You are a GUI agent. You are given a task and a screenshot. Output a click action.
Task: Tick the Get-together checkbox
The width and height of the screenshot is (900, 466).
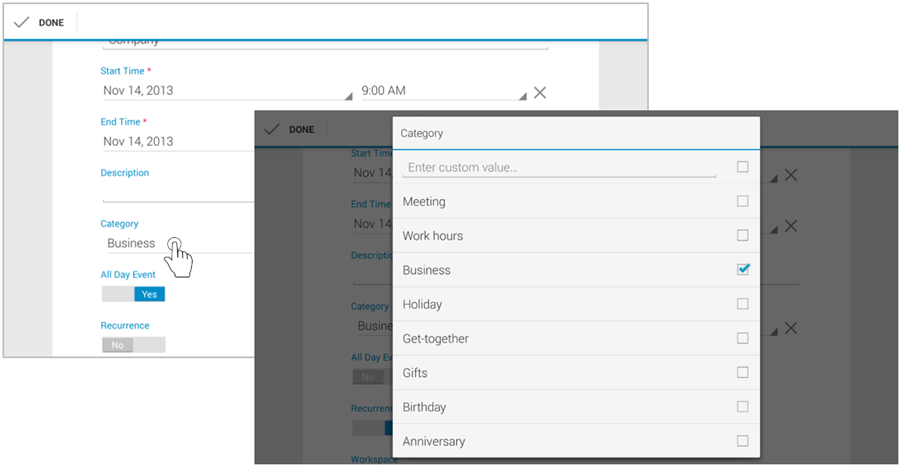[x=742, y=338]
